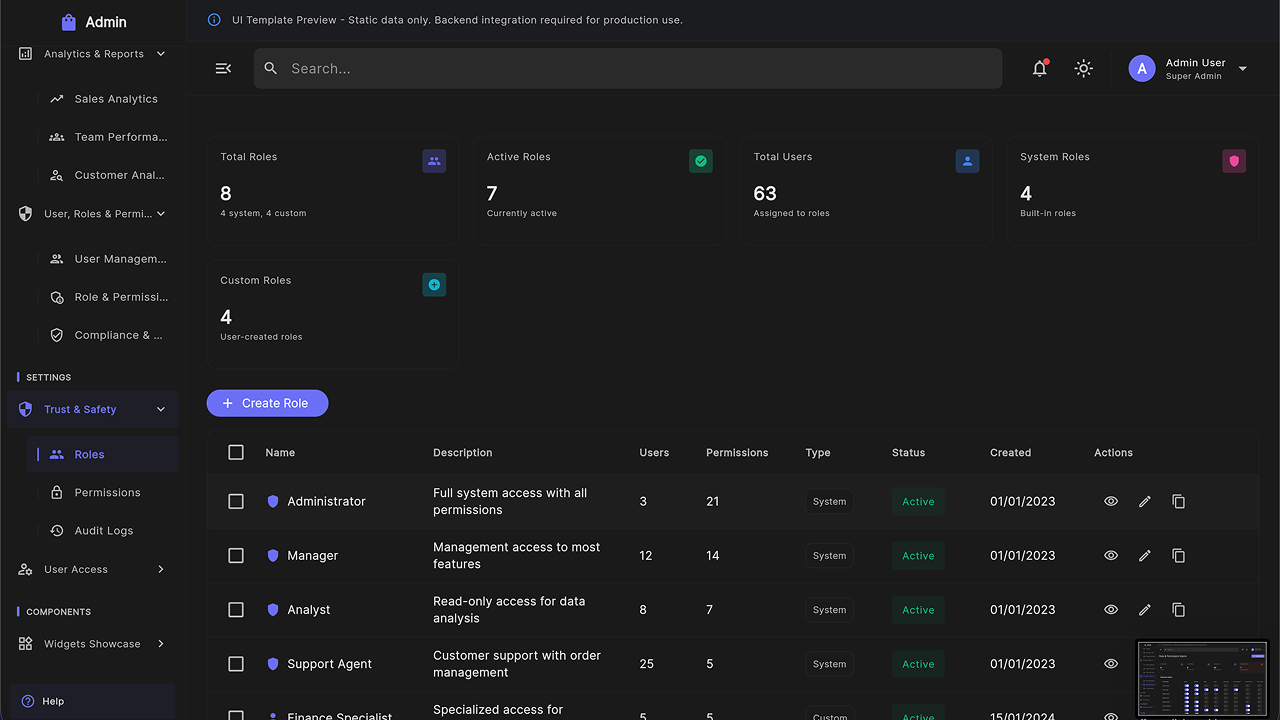Screen dimensions: 1280x720
Task: Click the Search input field
Action: tap(628, 68)
